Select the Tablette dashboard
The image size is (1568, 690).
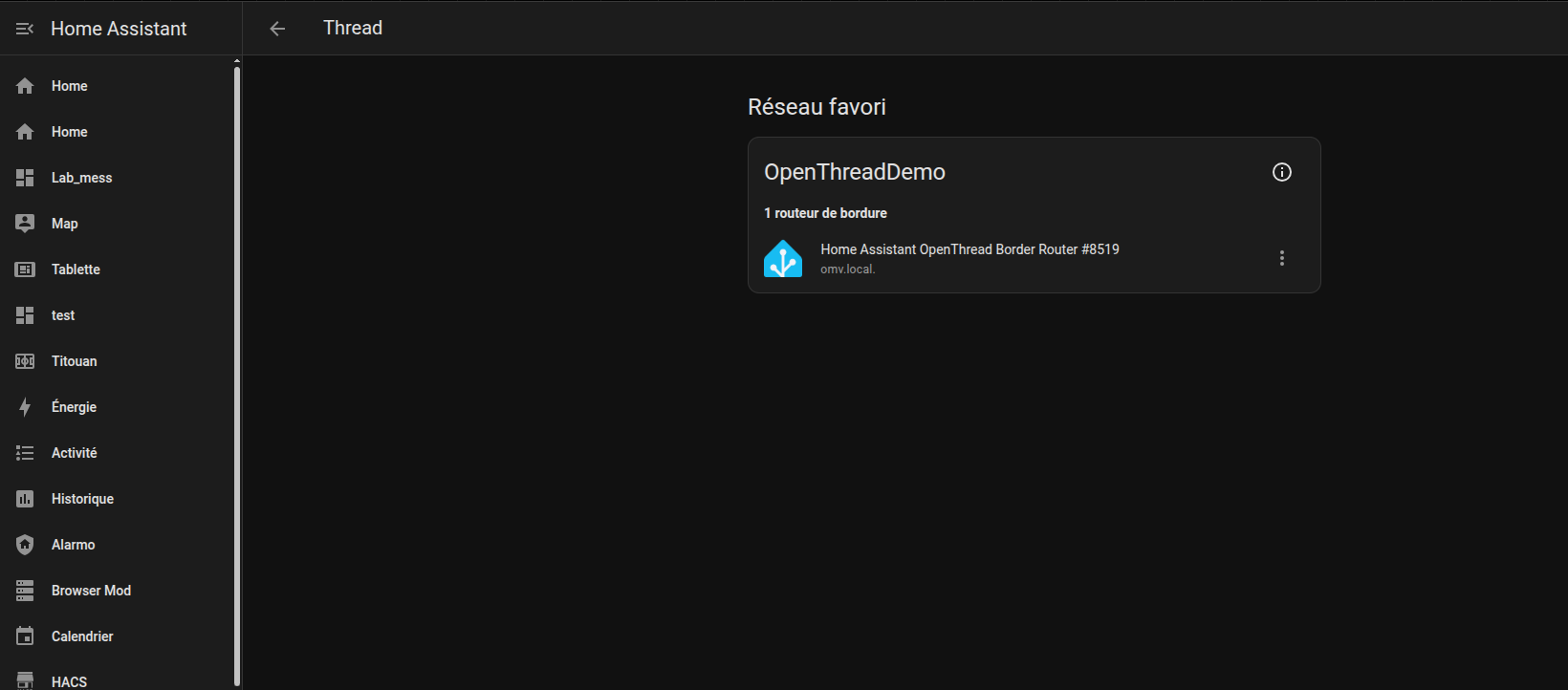pos(76,270)
